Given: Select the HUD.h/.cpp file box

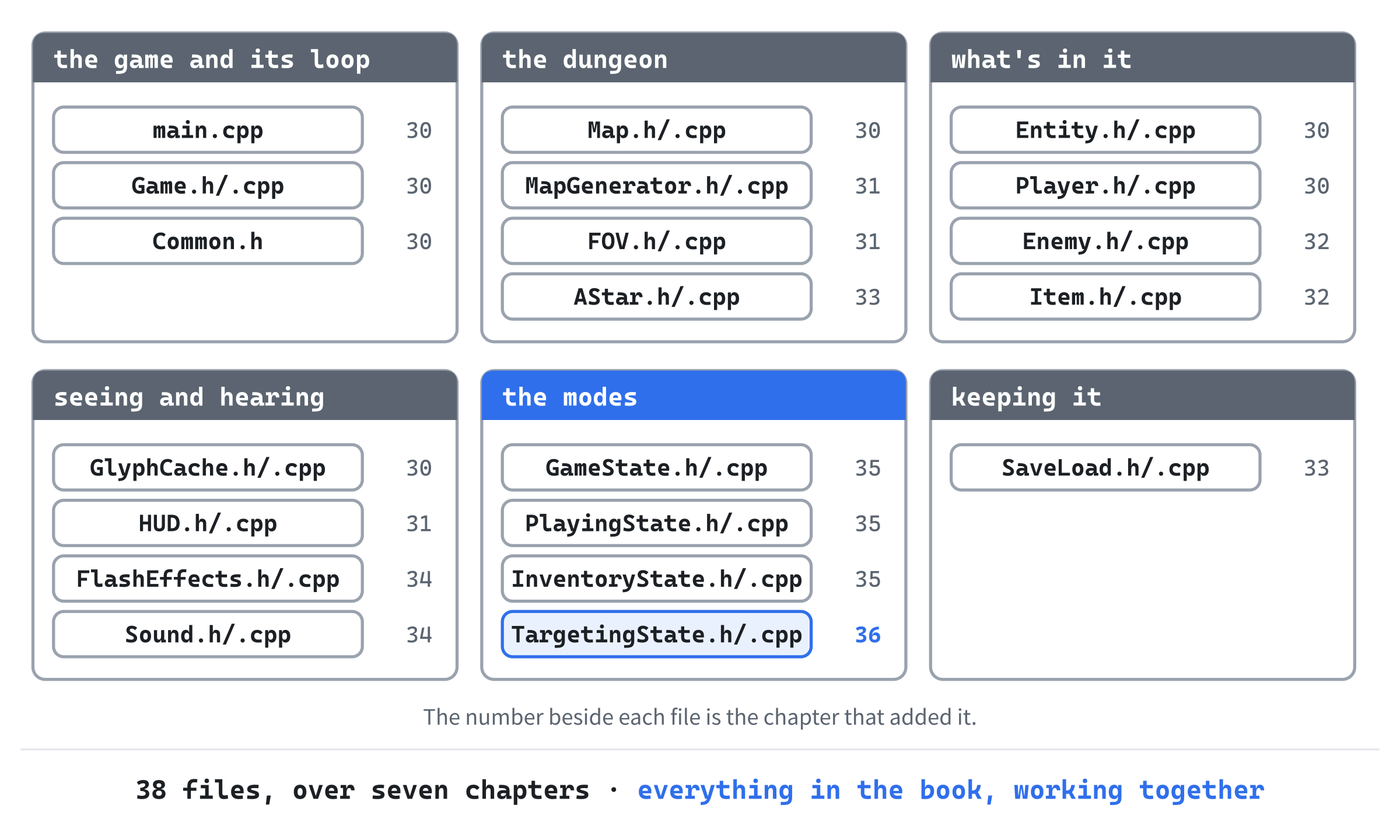Looking at the screenshot, I should [208, 523].
